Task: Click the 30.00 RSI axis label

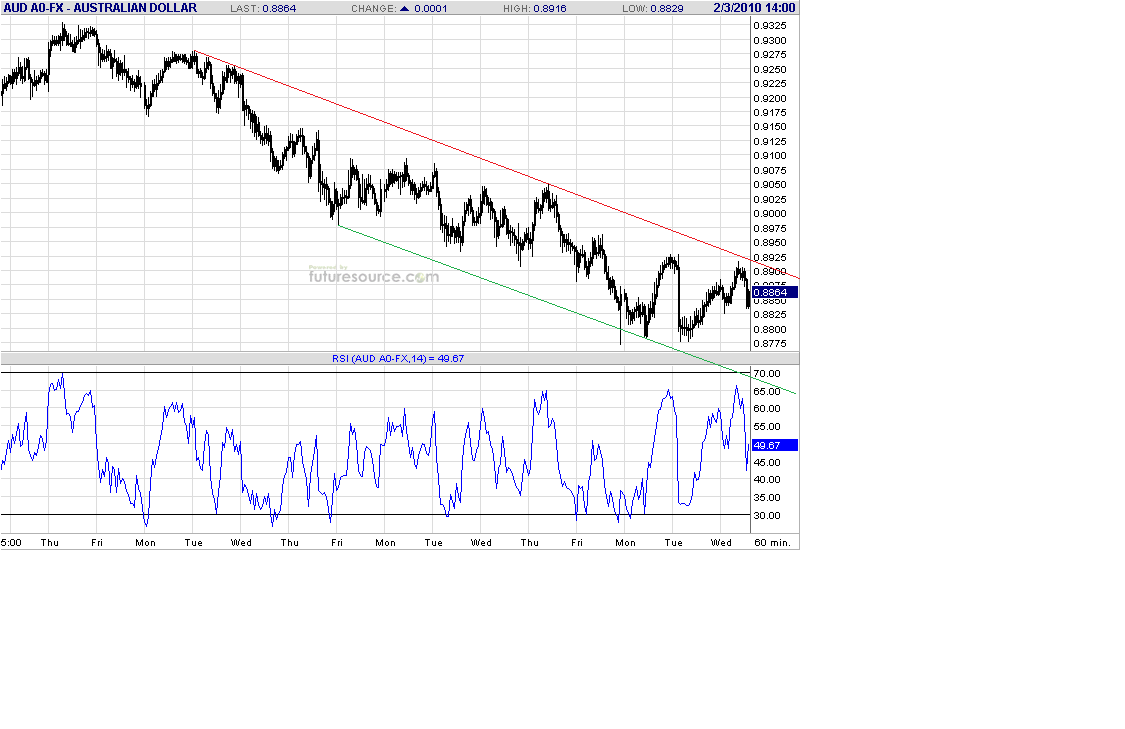Action: tap(767, 516)
